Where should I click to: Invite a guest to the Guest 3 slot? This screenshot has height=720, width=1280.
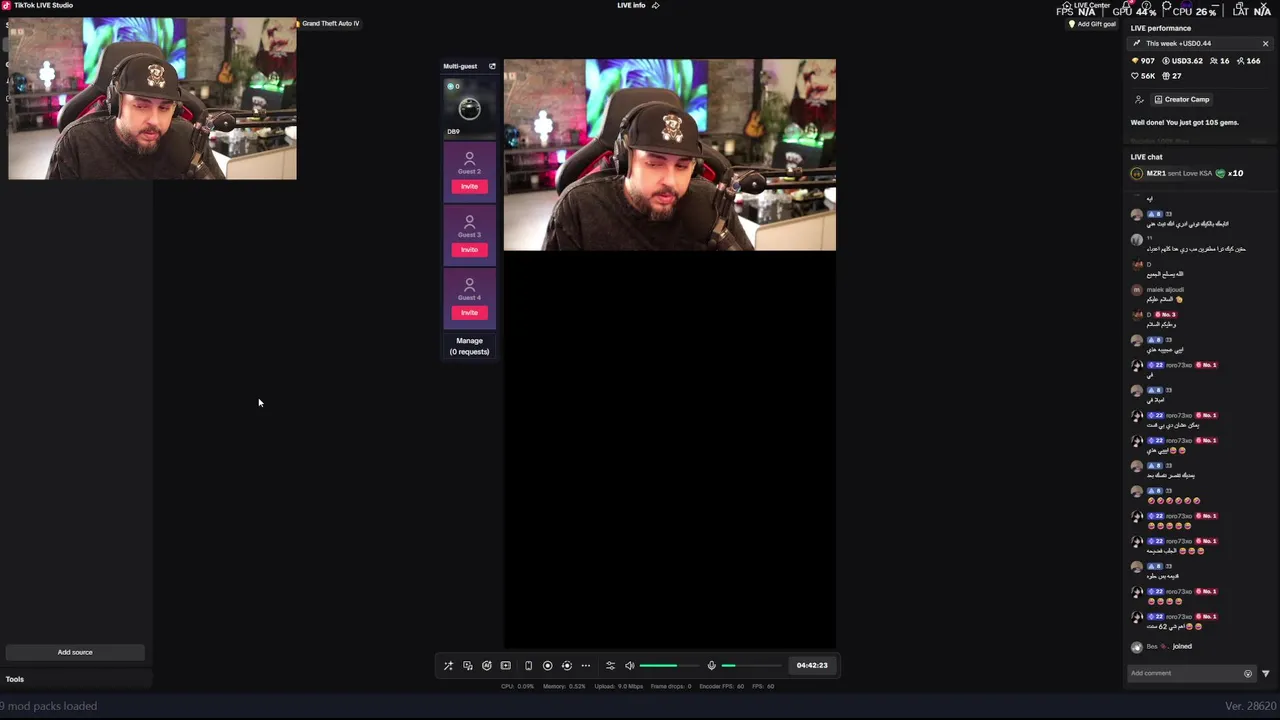click(x=469, y=250)
